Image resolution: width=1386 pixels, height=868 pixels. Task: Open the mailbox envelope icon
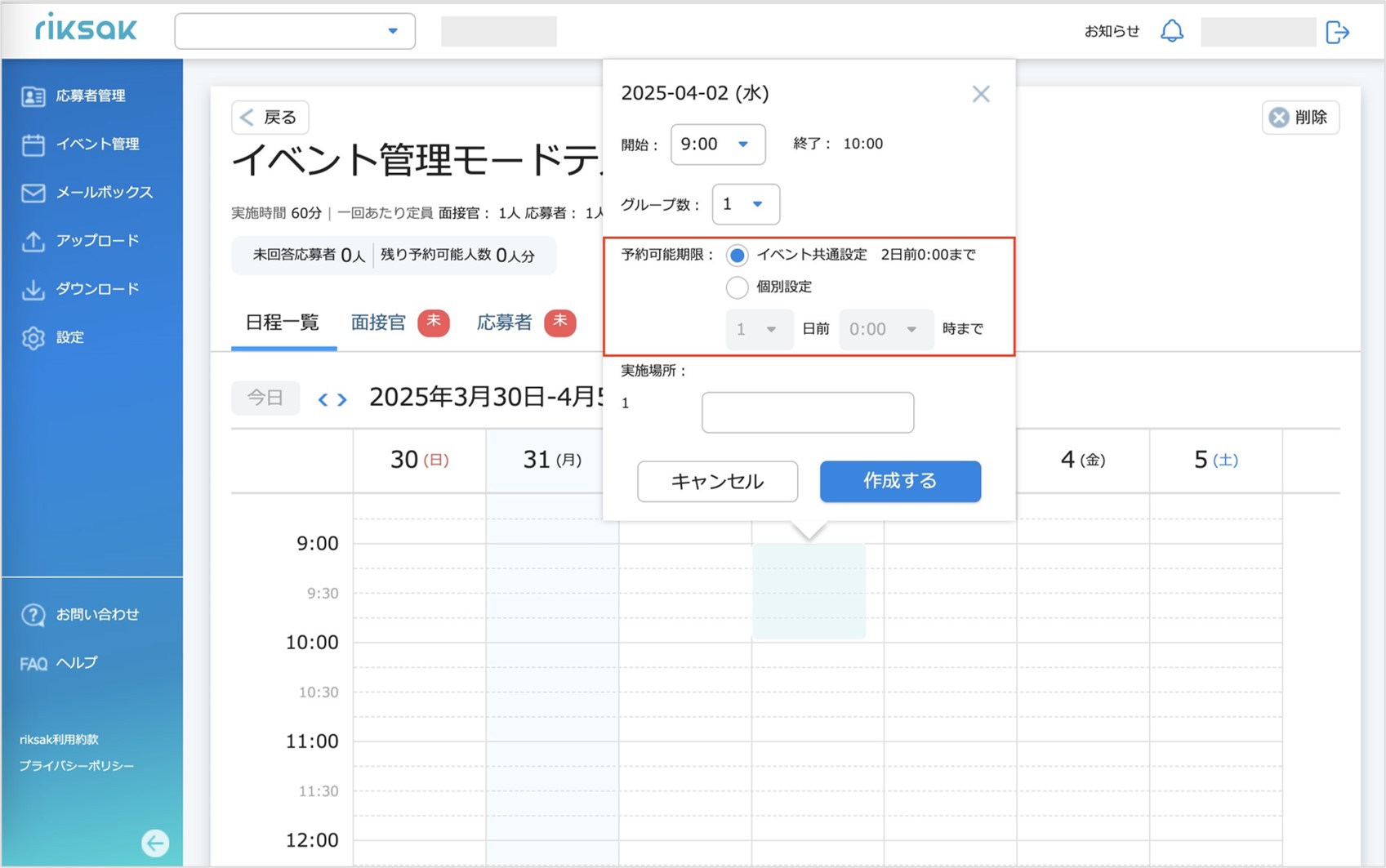(33, 193)
